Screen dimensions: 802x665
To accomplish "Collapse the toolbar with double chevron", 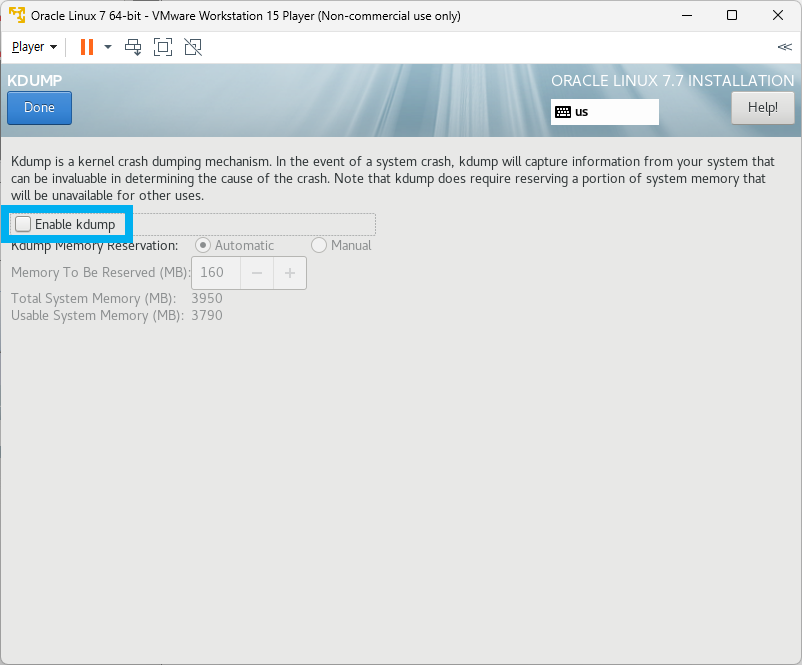I will pos(784,47).
